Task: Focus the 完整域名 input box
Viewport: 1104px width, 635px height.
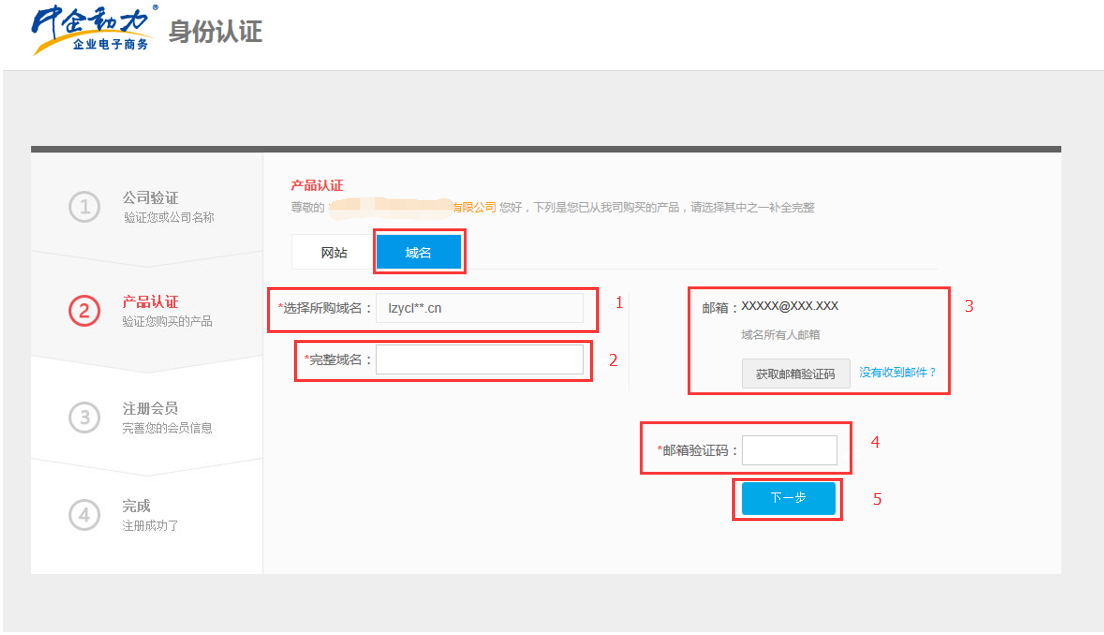Action: pos(479,360)
